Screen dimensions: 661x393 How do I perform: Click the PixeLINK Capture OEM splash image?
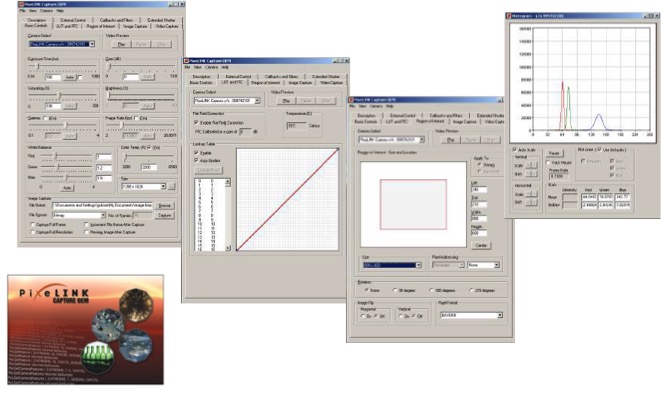click(86, 330)
